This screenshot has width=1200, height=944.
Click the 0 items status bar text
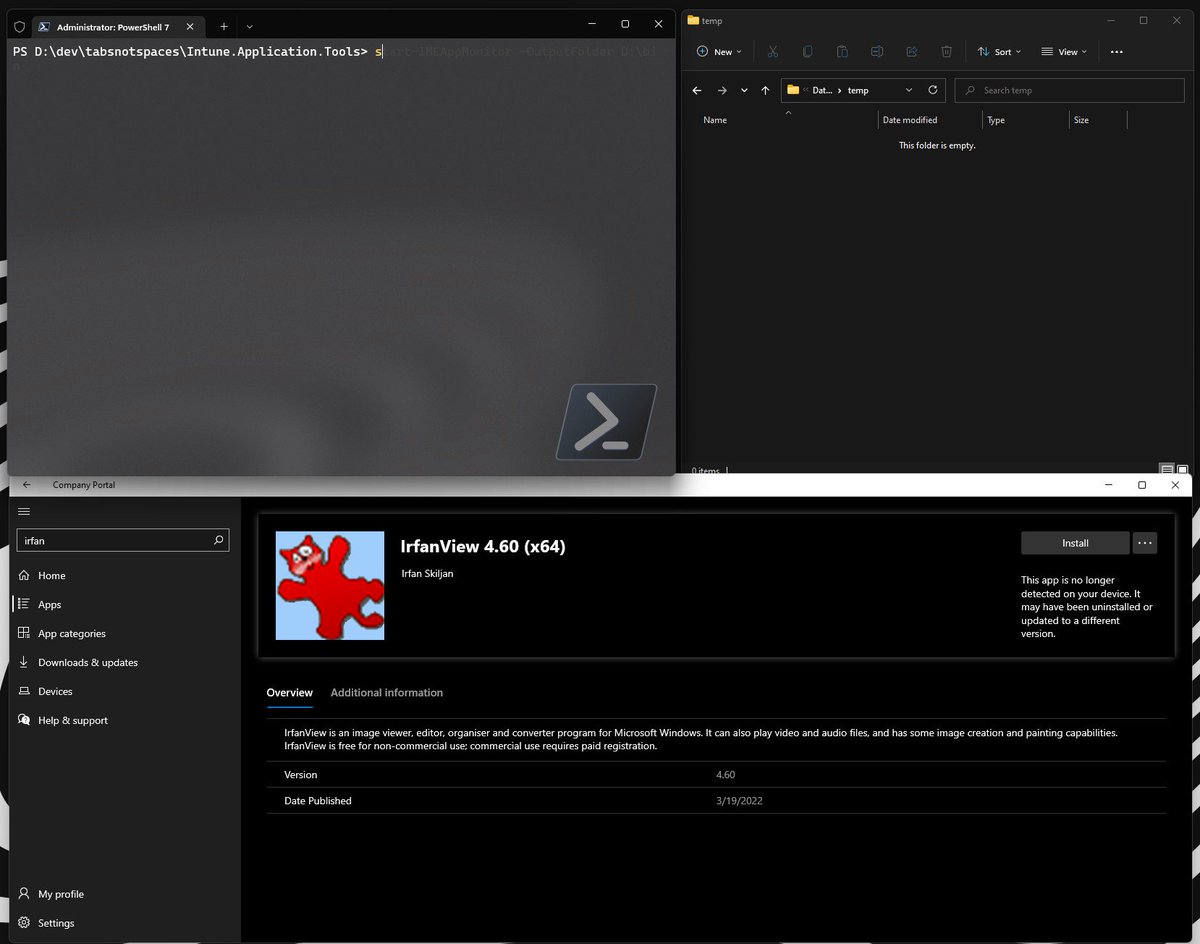(x=704, y=469)
